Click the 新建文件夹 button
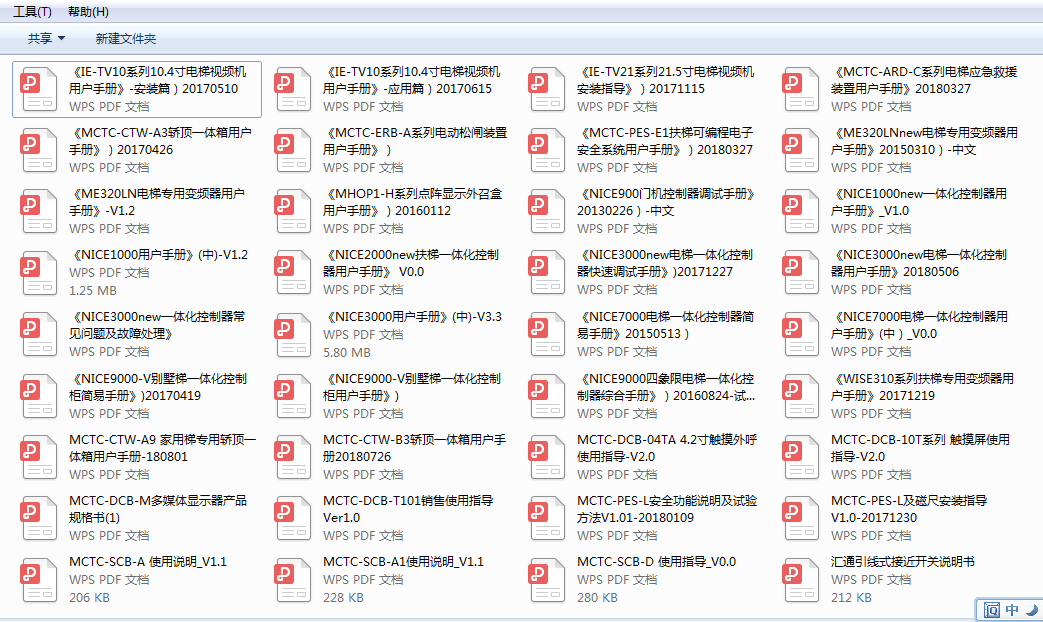 tap(126, 39)
